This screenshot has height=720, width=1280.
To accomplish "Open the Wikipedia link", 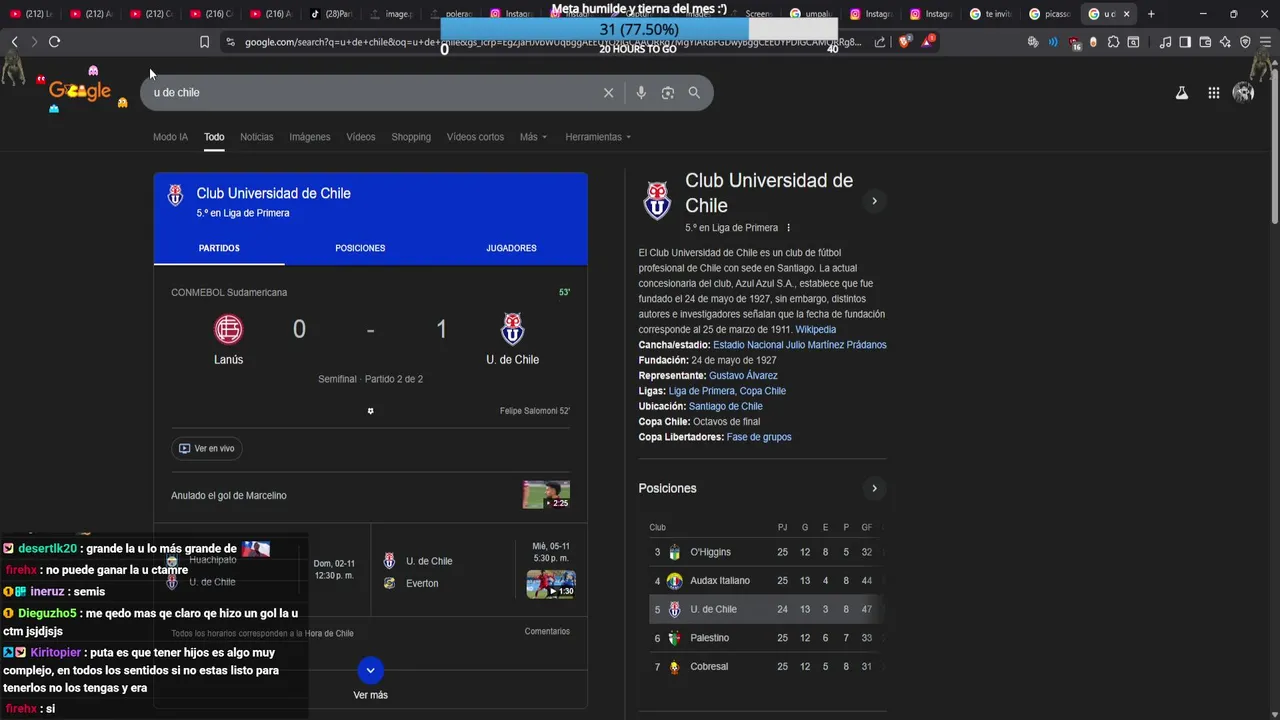I will [x=816, y=330].
